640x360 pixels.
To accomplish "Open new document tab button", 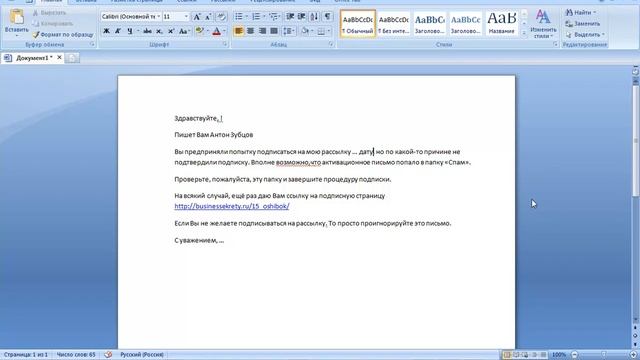I will [72, 58].
